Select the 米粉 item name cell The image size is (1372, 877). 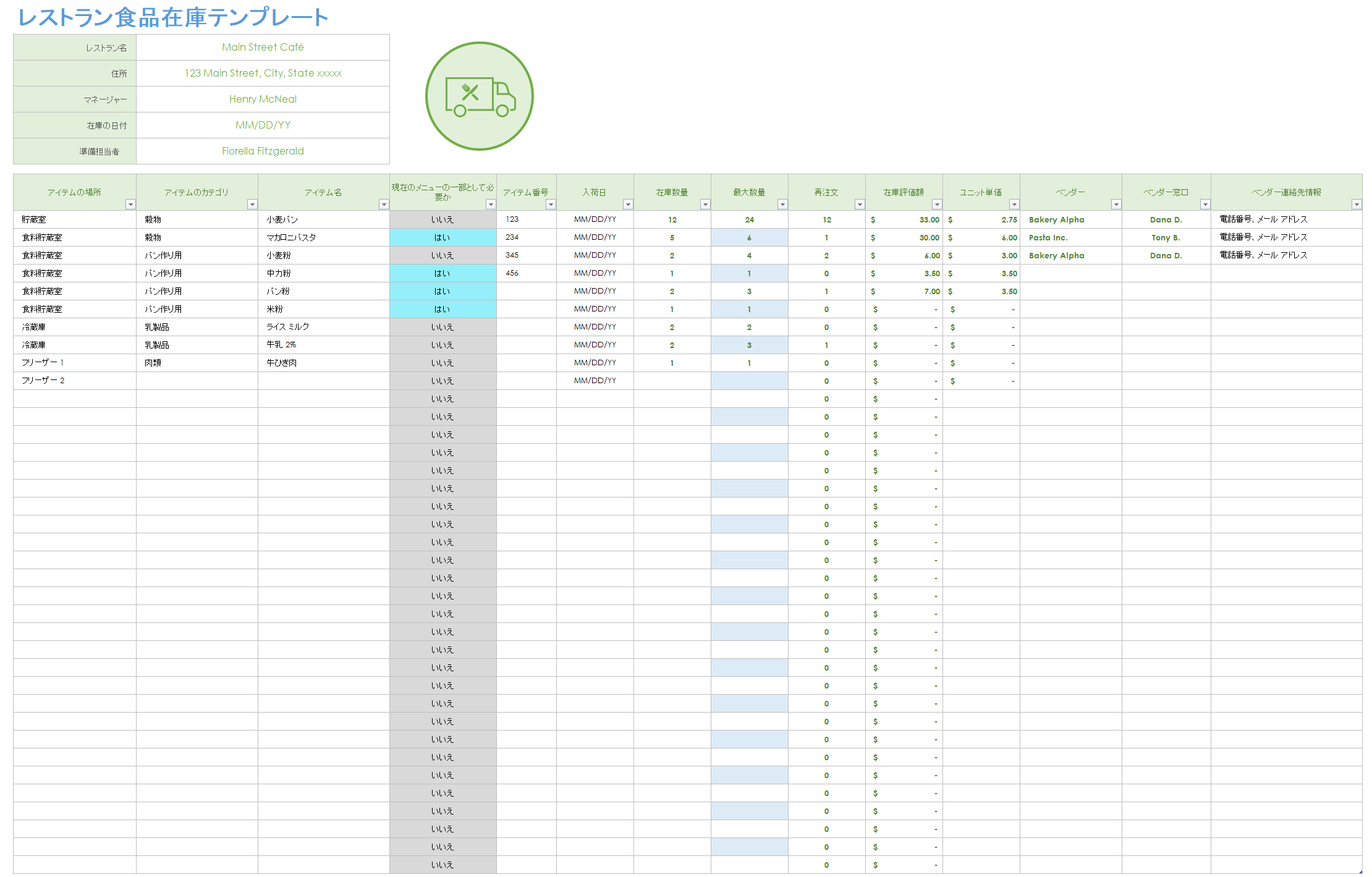click(324, 309)
